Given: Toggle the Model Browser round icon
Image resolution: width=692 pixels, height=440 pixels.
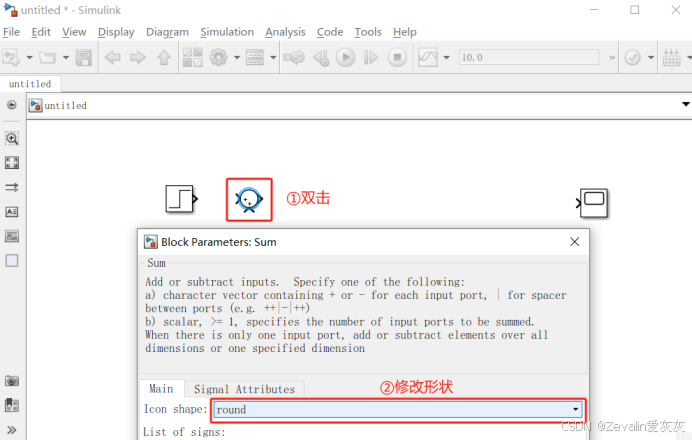Looking at the screenshot, I should coord(12,105).
